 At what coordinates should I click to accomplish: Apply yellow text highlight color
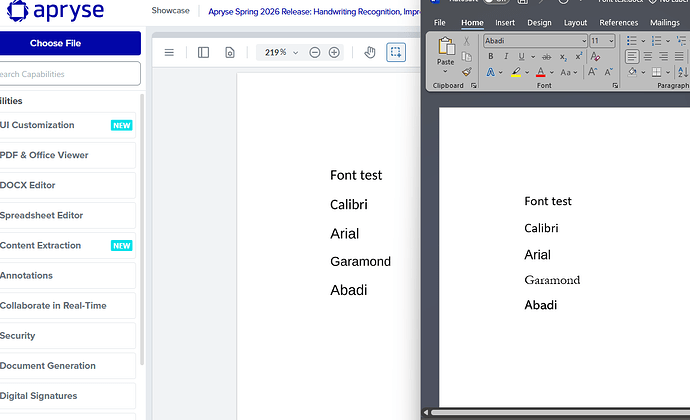[x=516, y=72]
